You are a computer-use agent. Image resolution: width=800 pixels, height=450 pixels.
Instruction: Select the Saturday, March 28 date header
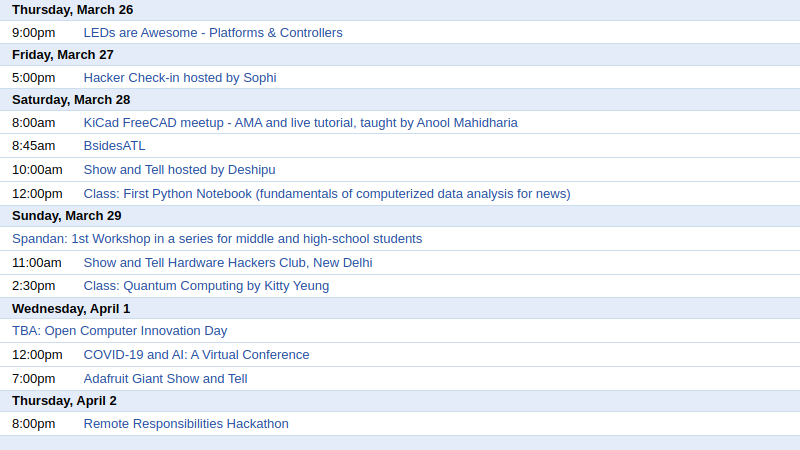pyautogui.click(x=71, y=100)
